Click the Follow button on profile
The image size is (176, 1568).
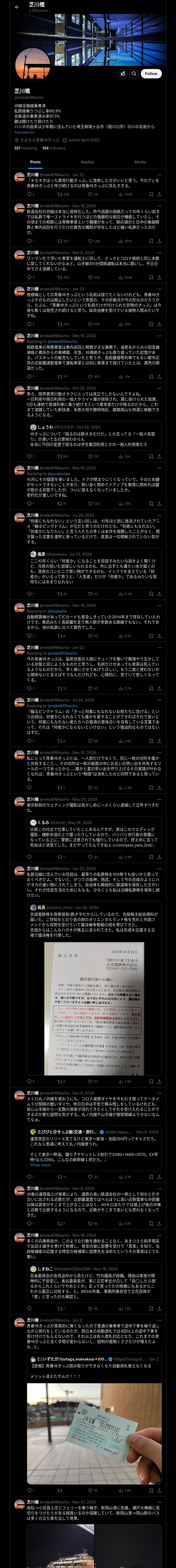[x=151, y=73]
